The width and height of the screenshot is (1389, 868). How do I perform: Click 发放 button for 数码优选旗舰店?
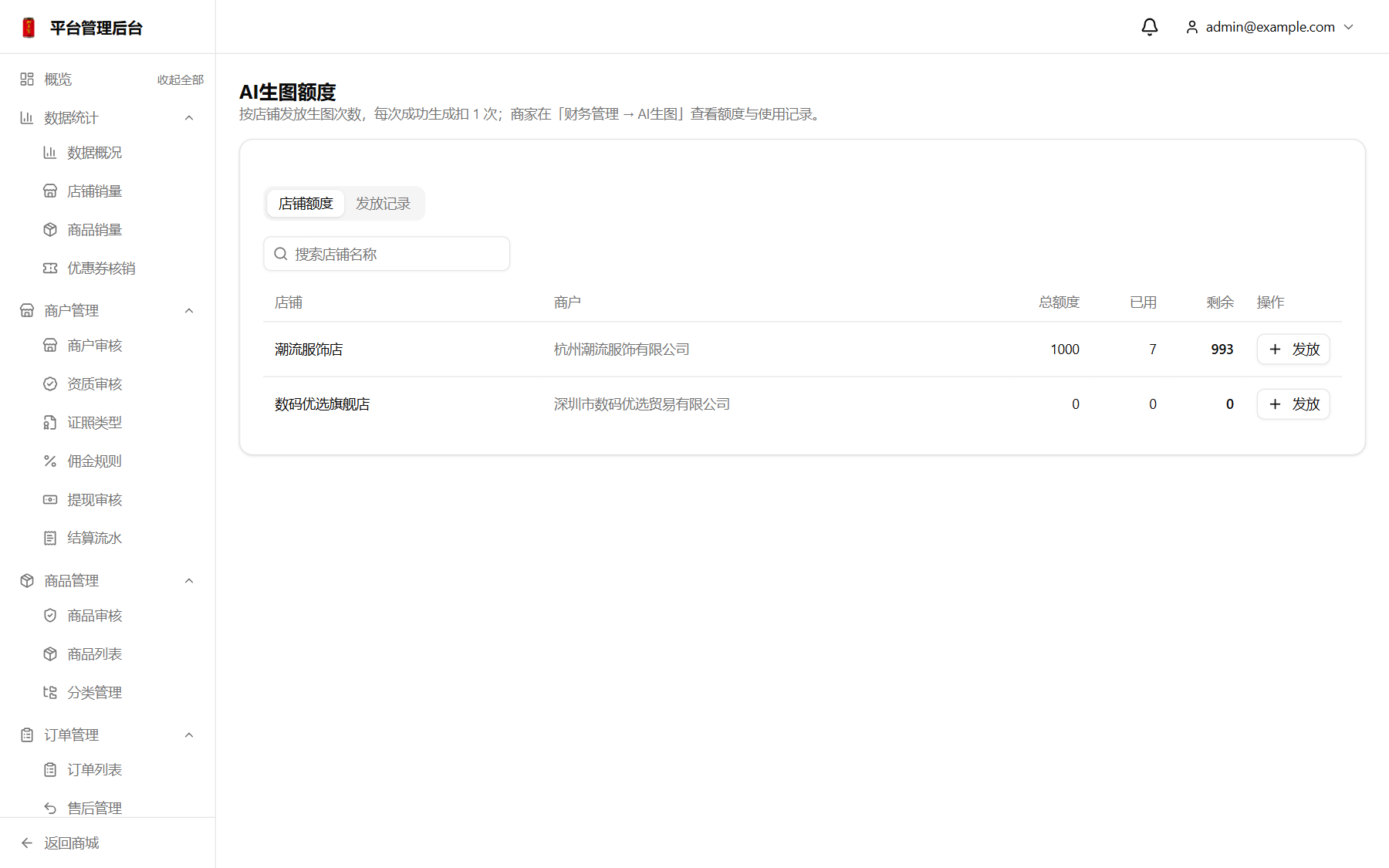pyautogui.click(x=1293, y=404)
